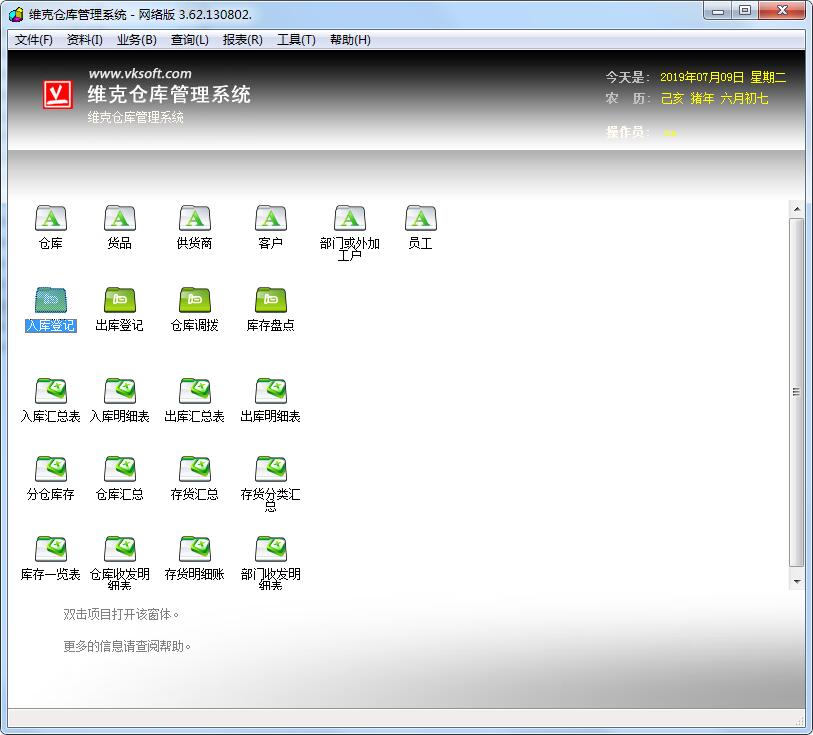
Task: Open the 库存一览表 report icon
Action: click(50, 550)
